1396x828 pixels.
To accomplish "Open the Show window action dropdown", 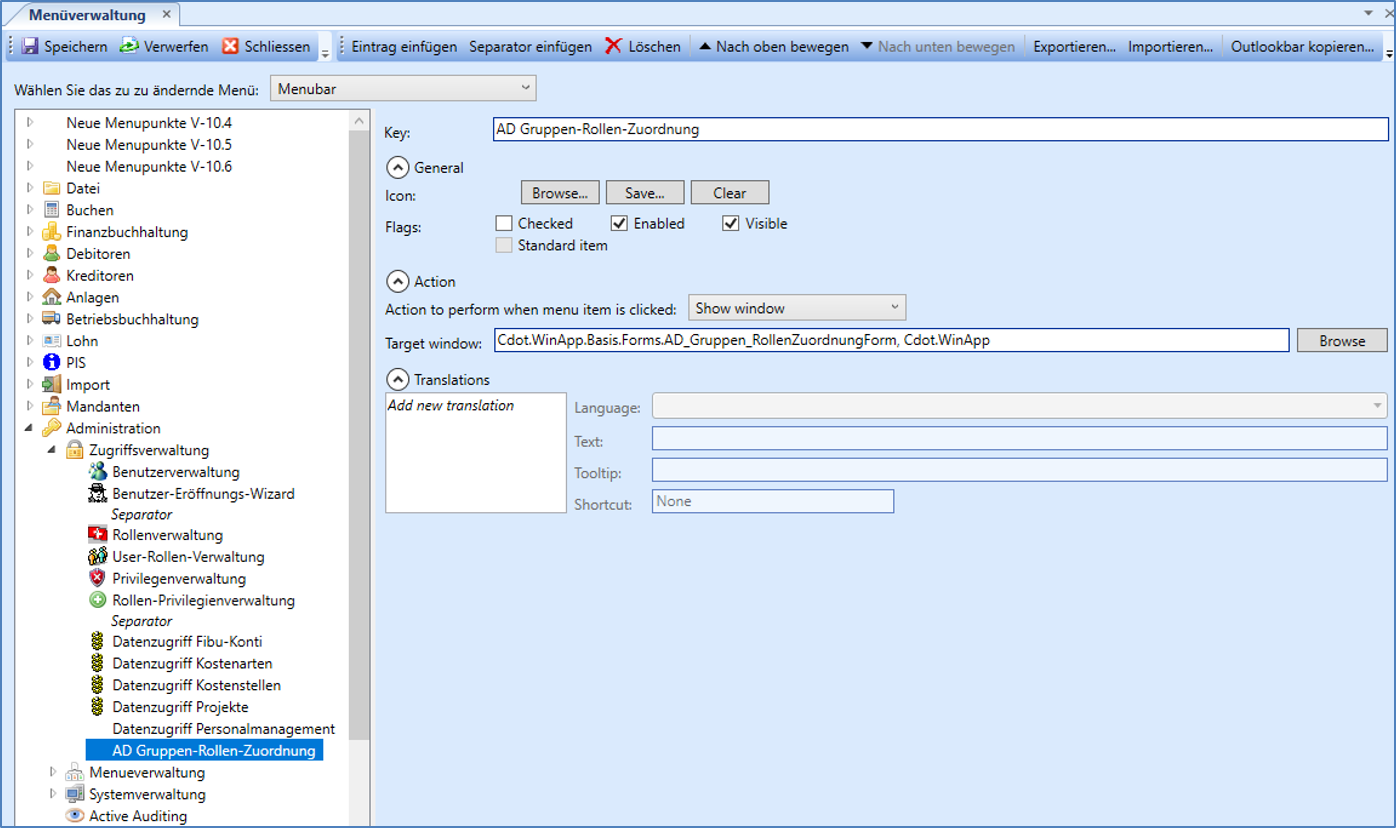I will coord(797,308).
